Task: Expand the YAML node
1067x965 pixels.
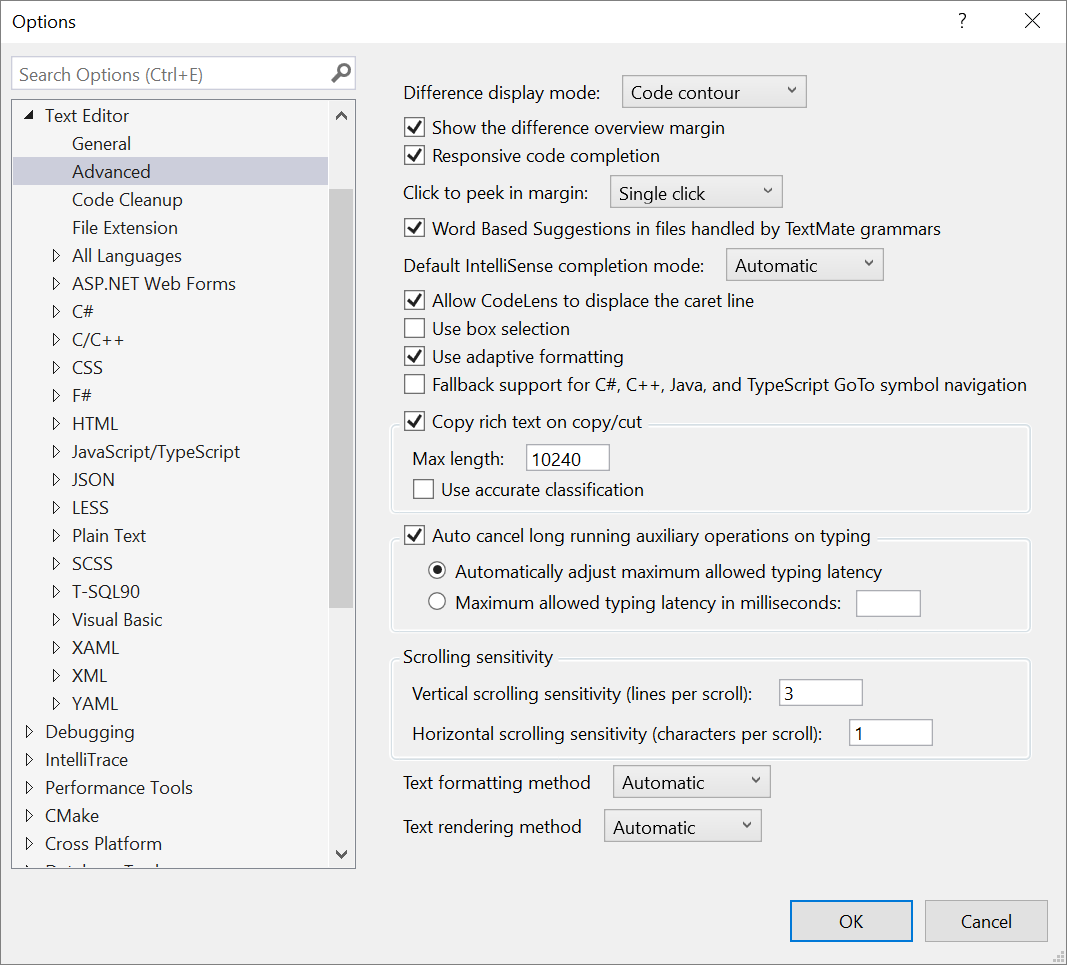Action: point(56,704)
